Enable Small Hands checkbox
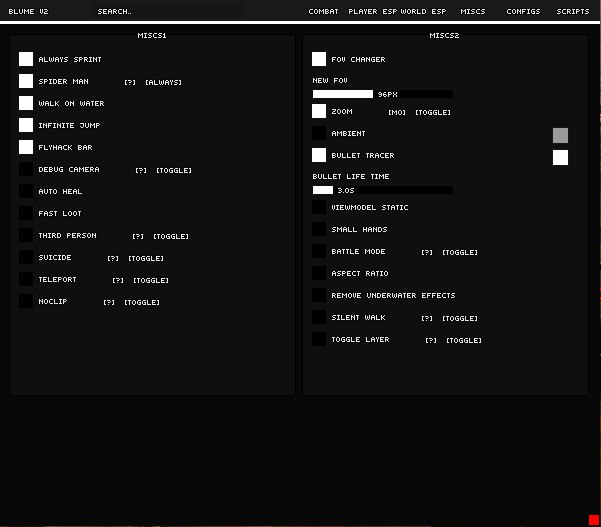 [319, 230]
